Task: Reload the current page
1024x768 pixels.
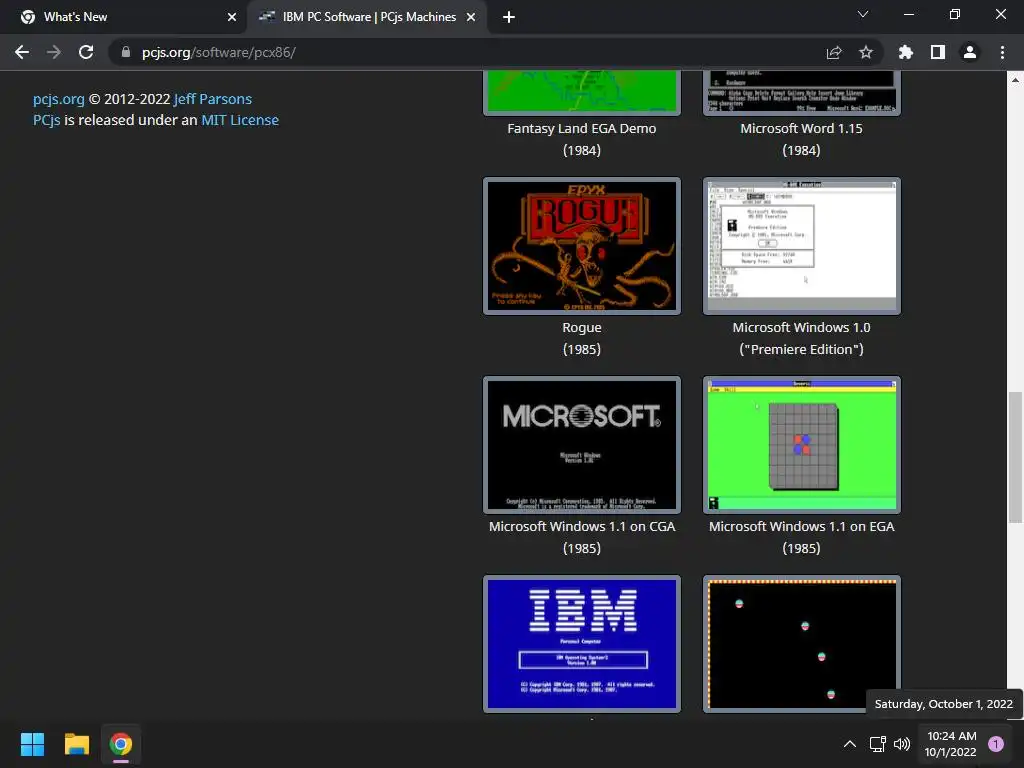Action: click(x=86, y=52)
